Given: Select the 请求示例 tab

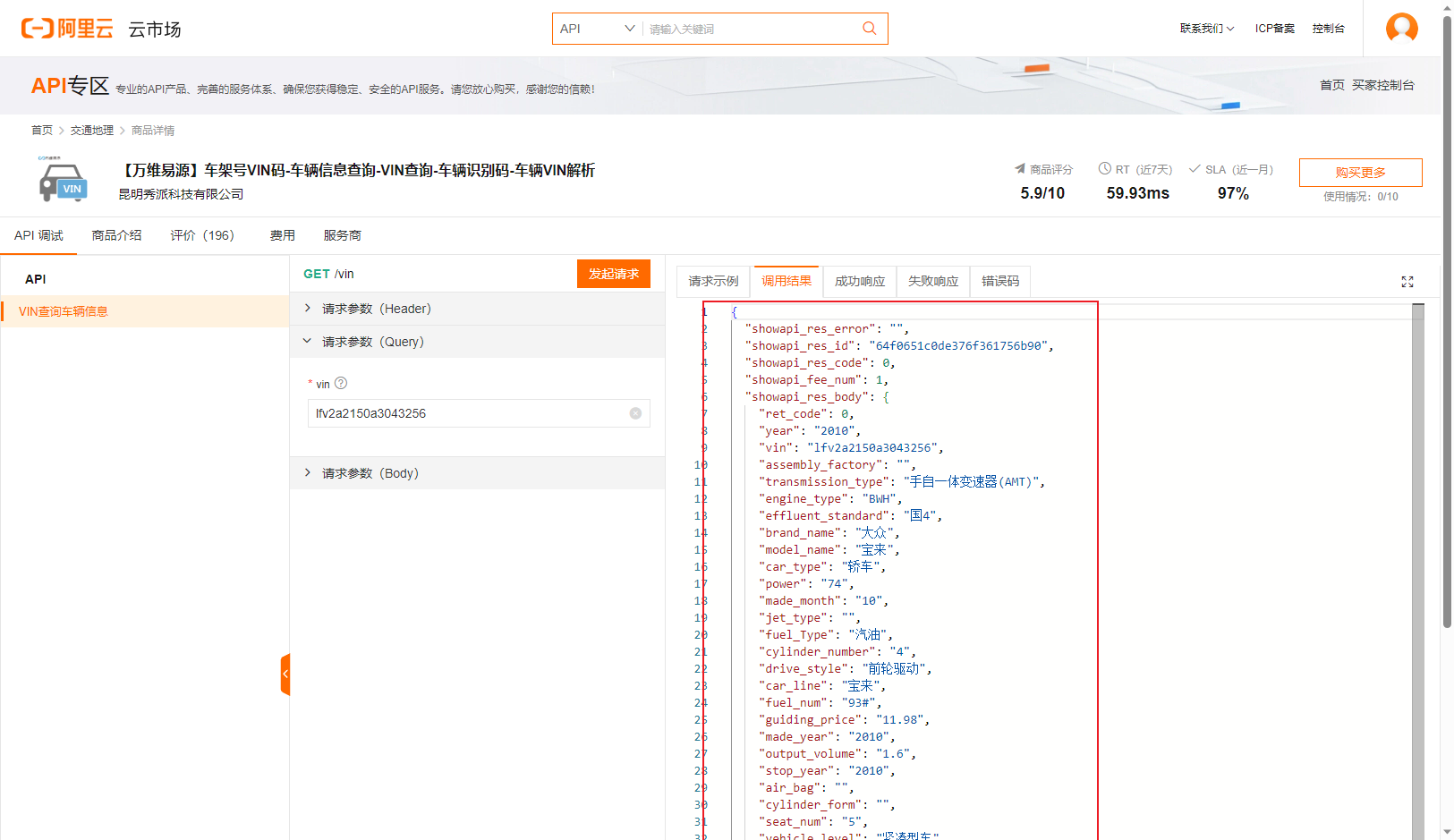Looking at the screenshot, I should [713, 281].
